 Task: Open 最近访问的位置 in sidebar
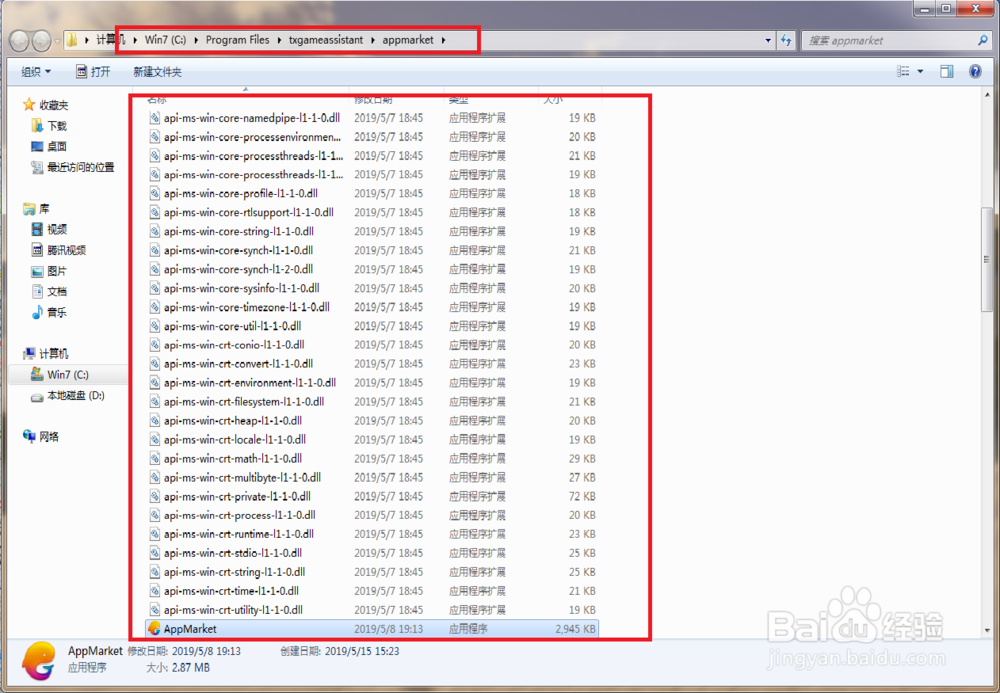pyautogui.click(x=73, y=167)
